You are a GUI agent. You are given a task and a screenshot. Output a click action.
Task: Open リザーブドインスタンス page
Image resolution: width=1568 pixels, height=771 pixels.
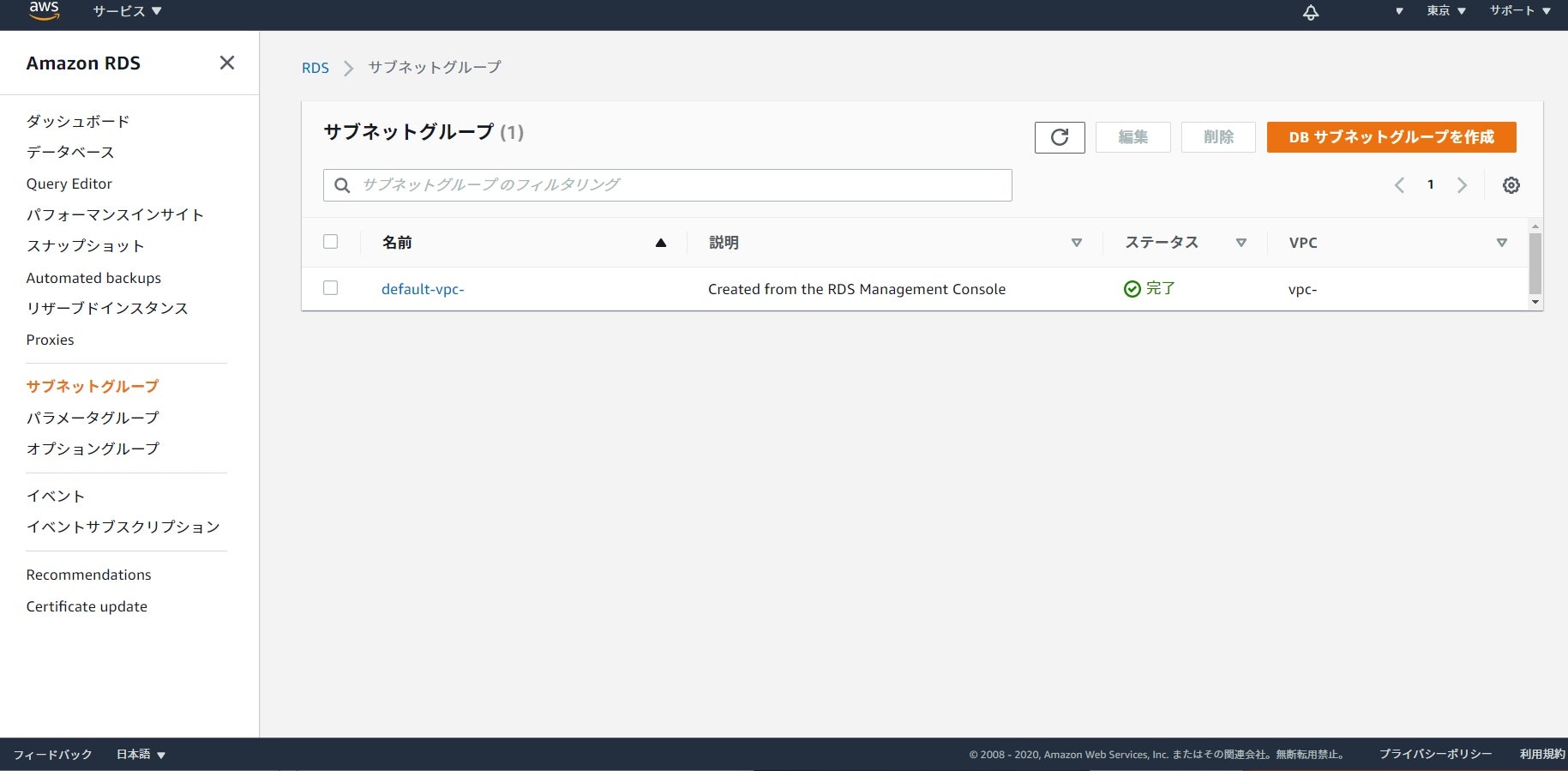107,309
